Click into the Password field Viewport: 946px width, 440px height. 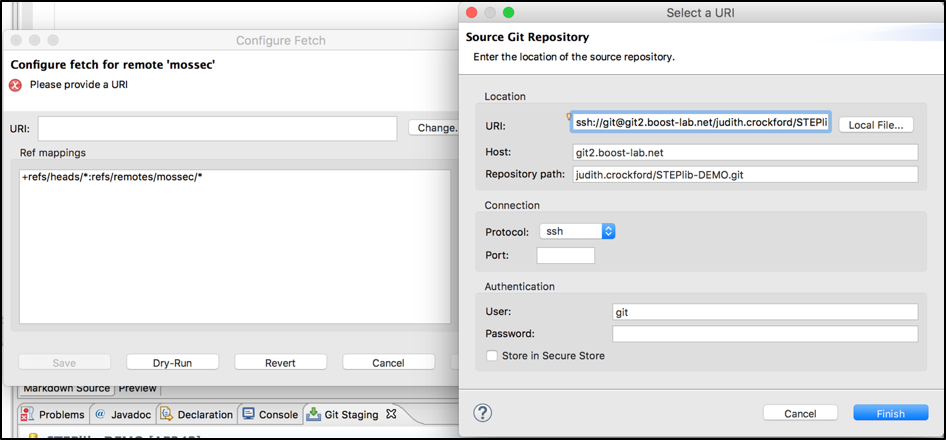(765, 334)
